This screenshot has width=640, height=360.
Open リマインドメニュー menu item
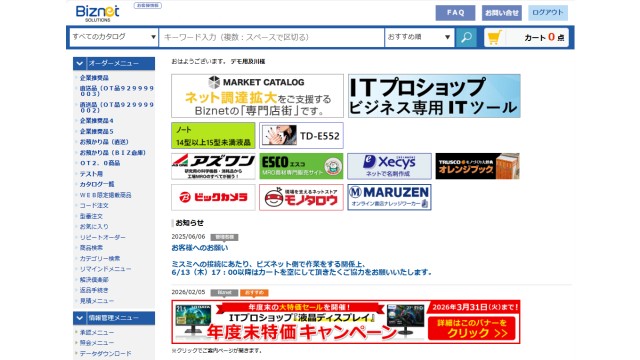(106, 269)
